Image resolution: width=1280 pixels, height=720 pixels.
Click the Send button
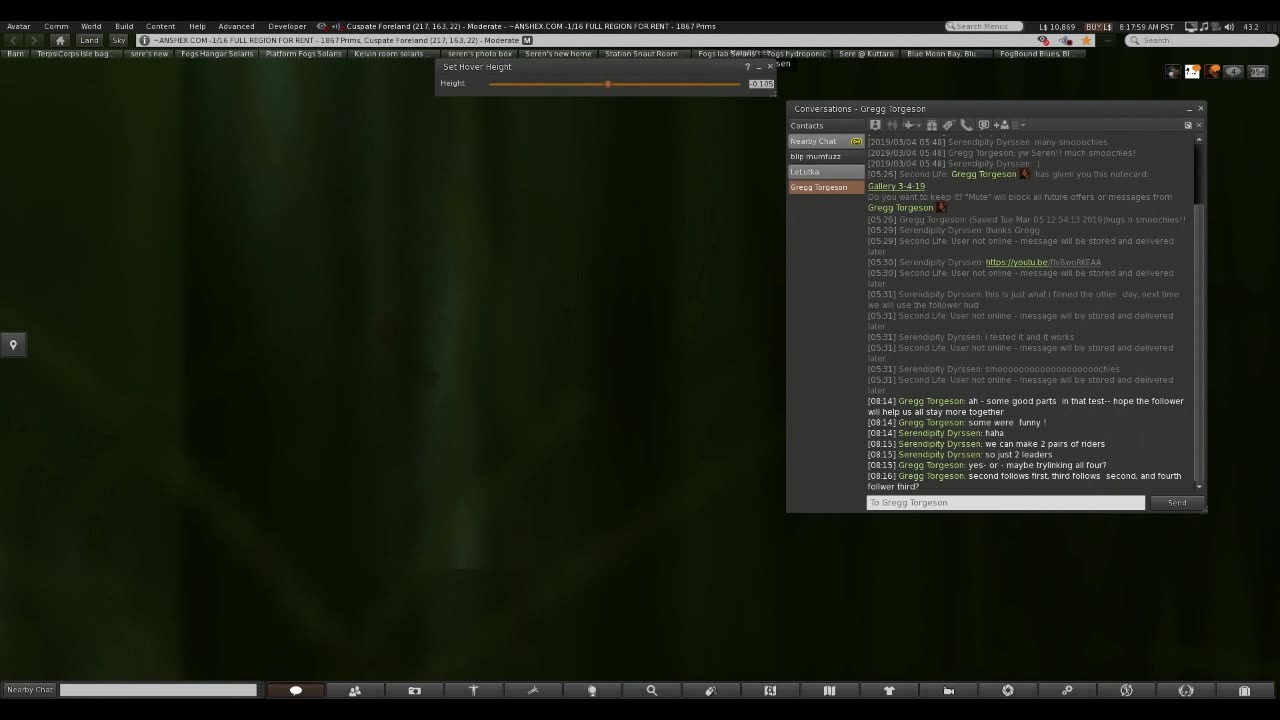[x=1177, y=503]
